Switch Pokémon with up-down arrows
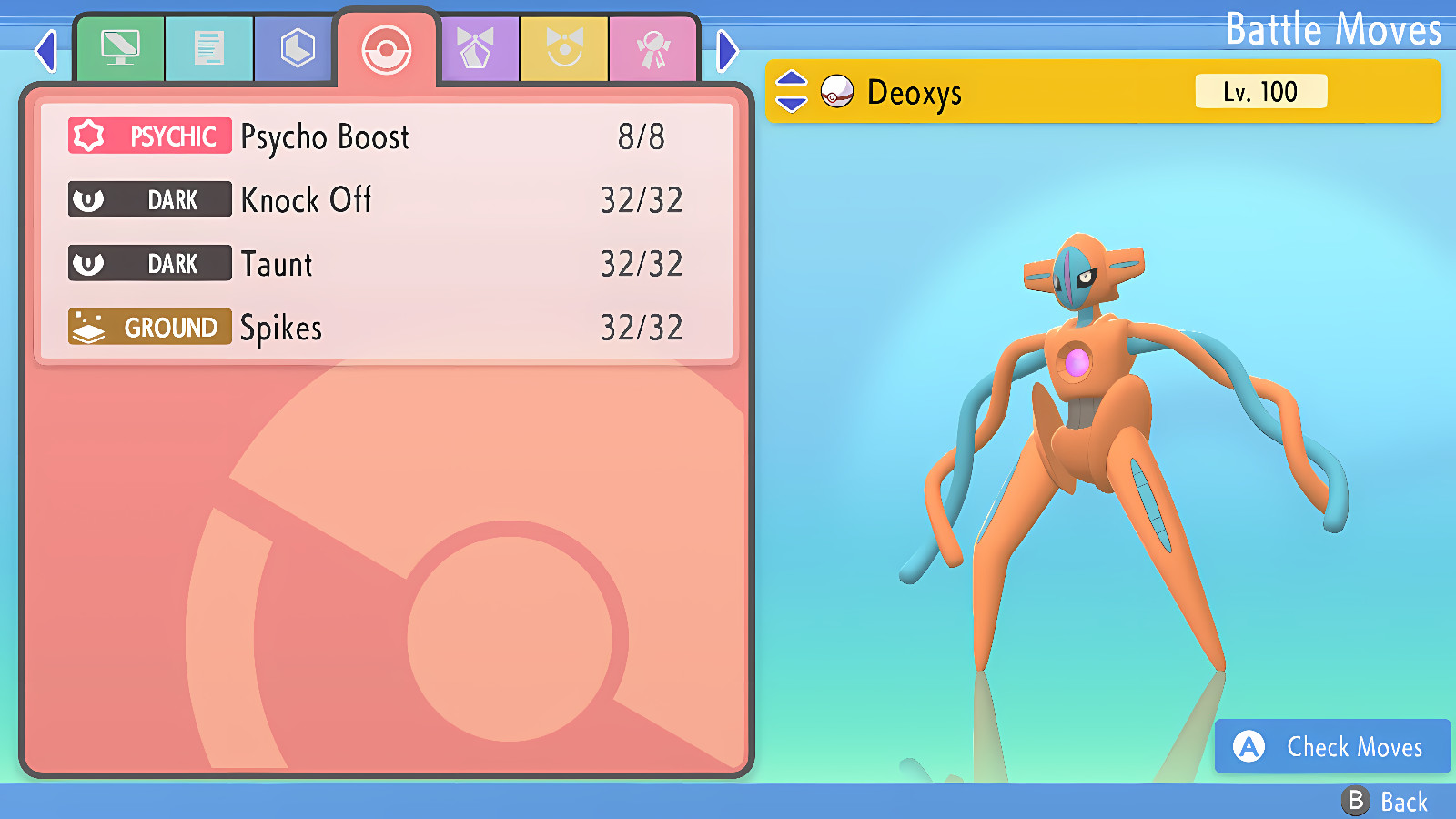This screenshot has width=1456, height=819. (x=791, y=91)
